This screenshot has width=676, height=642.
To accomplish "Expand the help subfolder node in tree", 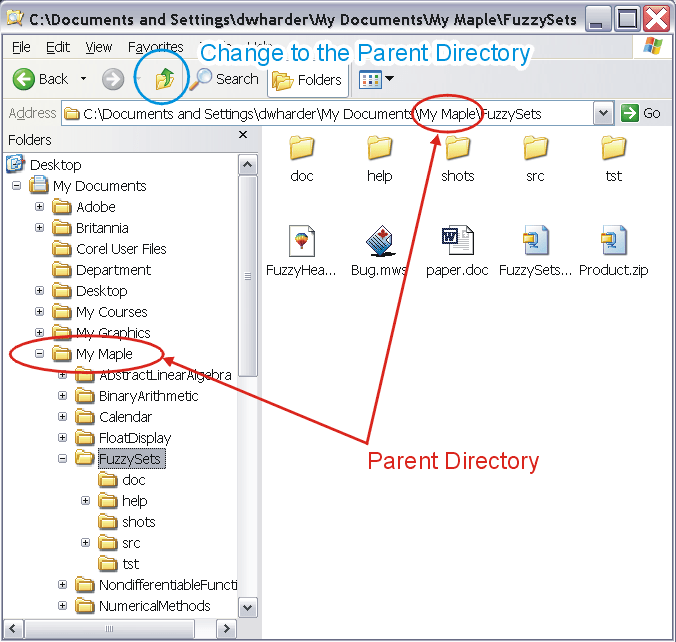I will pyautogui.click(x=85, y=501).
